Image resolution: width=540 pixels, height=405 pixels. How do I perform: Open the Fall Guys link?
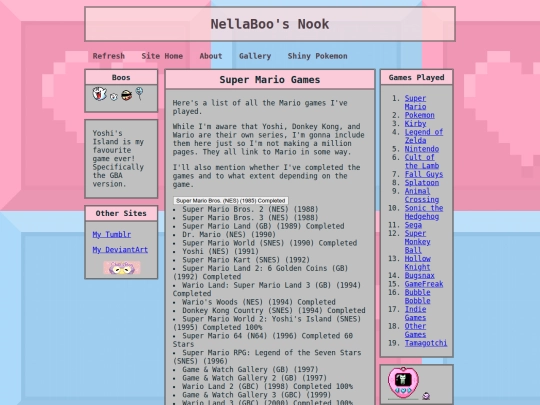[424, 174]
